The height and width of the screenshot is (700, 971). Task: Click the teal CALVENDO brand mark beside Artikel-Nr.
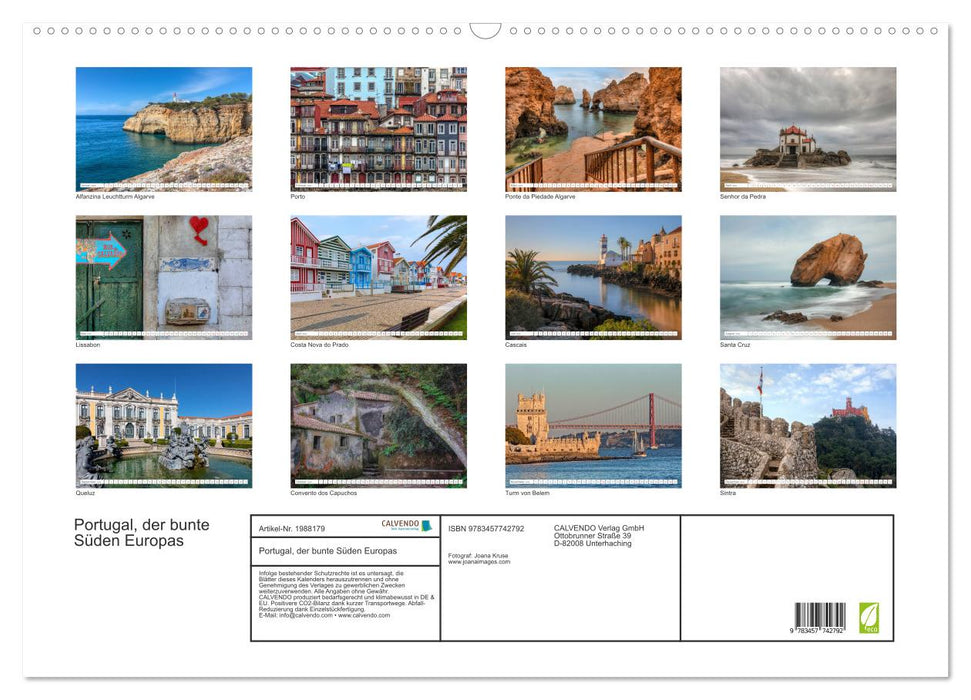point(428,526)
